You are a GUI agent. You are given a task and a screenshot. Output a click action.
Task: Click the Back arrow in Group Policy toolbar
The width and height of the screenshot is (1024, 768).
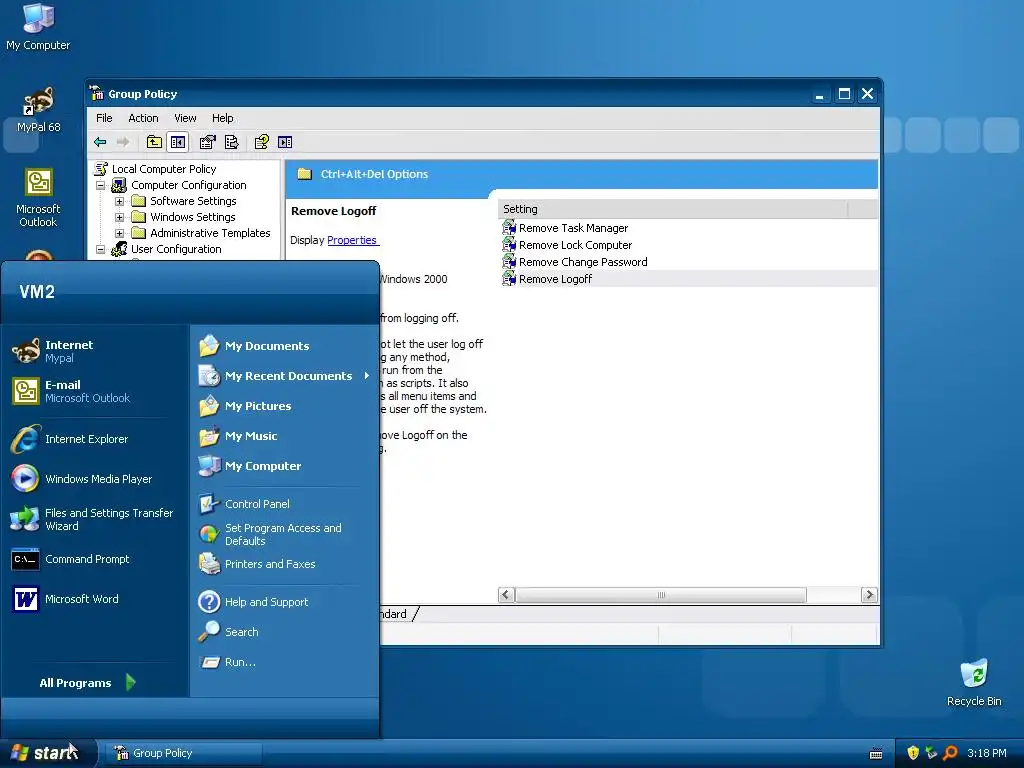100,142
